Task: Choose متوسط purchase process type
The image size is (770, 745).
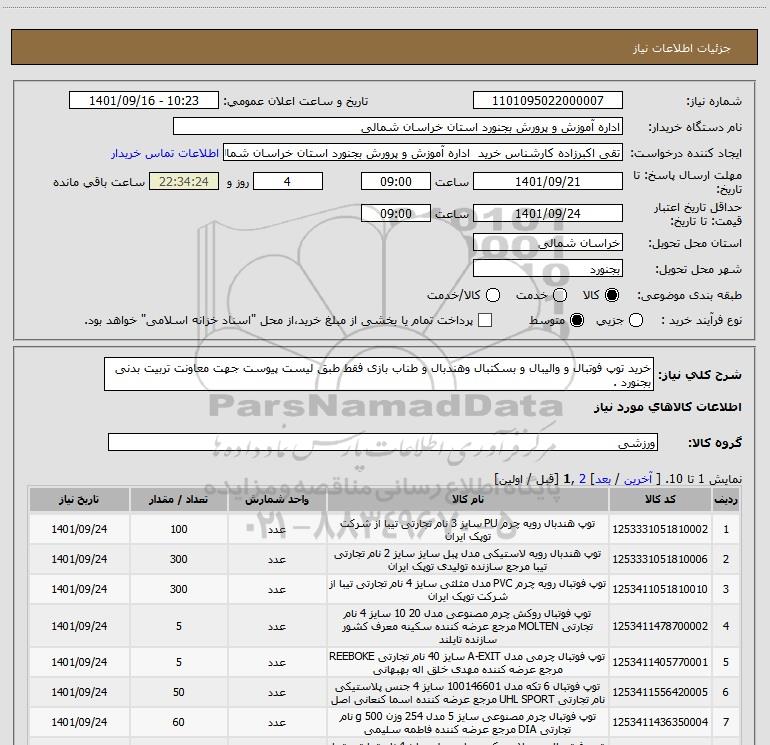Action: pyautogui.click(x=577, y=320)
